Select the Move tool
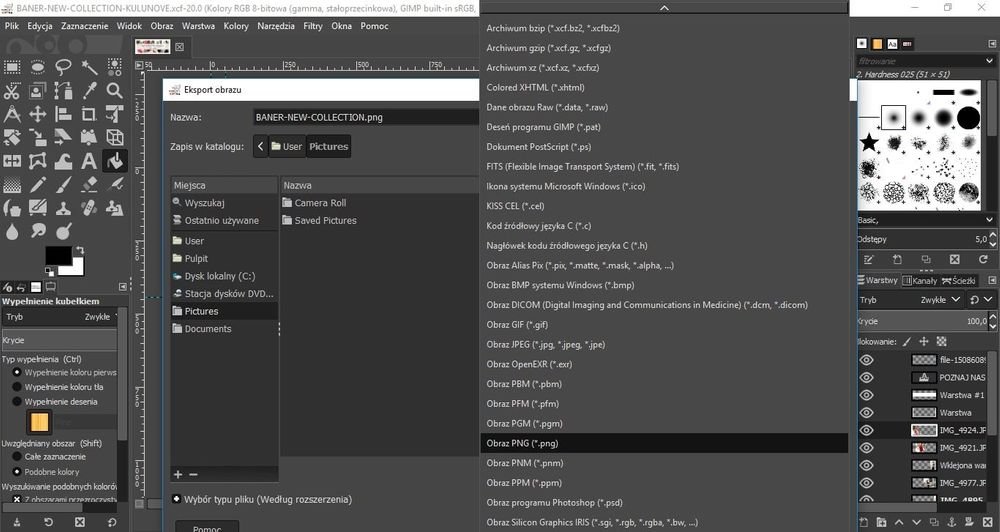 coord(38,114)
